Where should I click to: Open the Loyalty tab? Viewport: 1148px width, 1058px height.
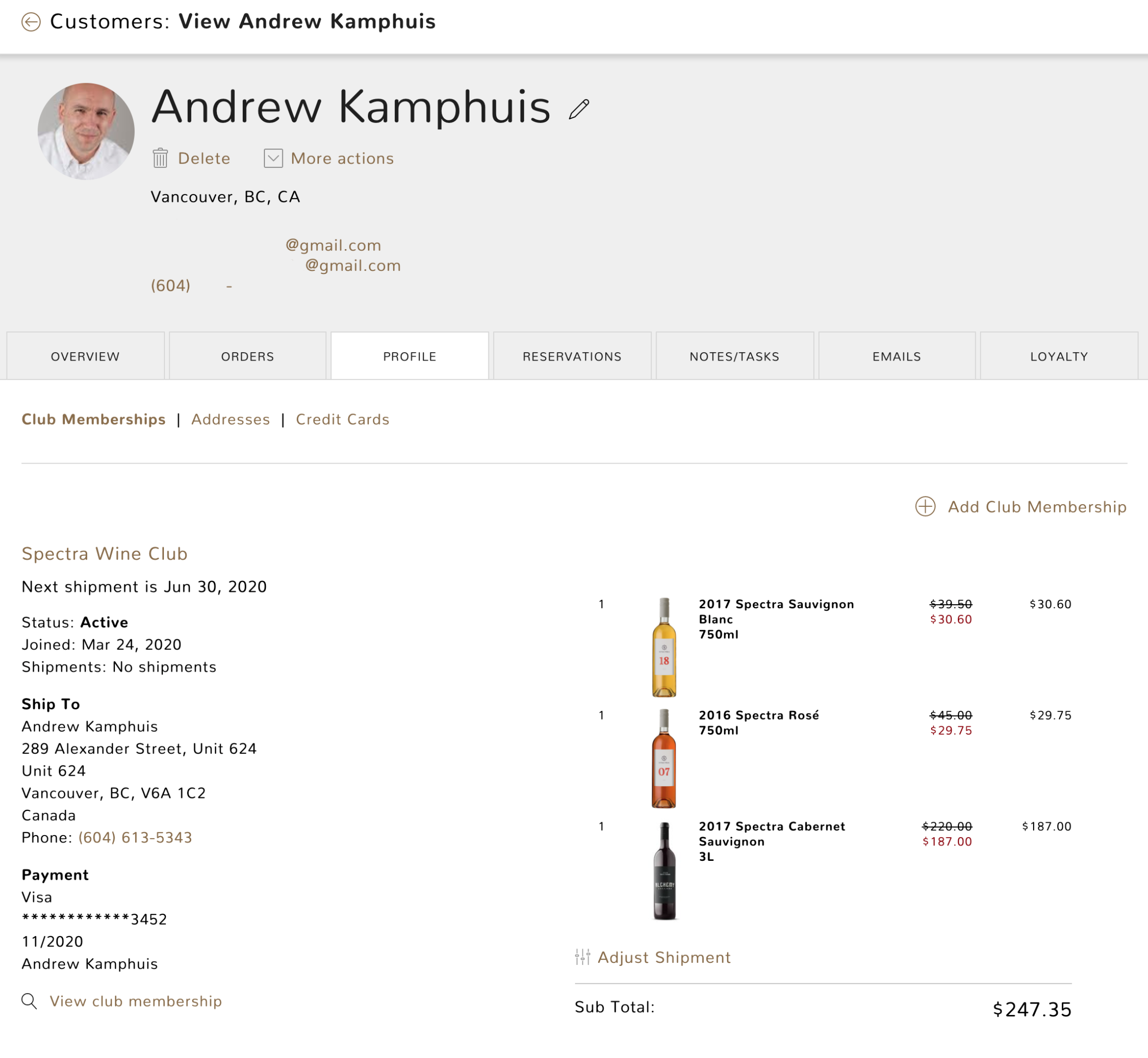[1059, 356]
